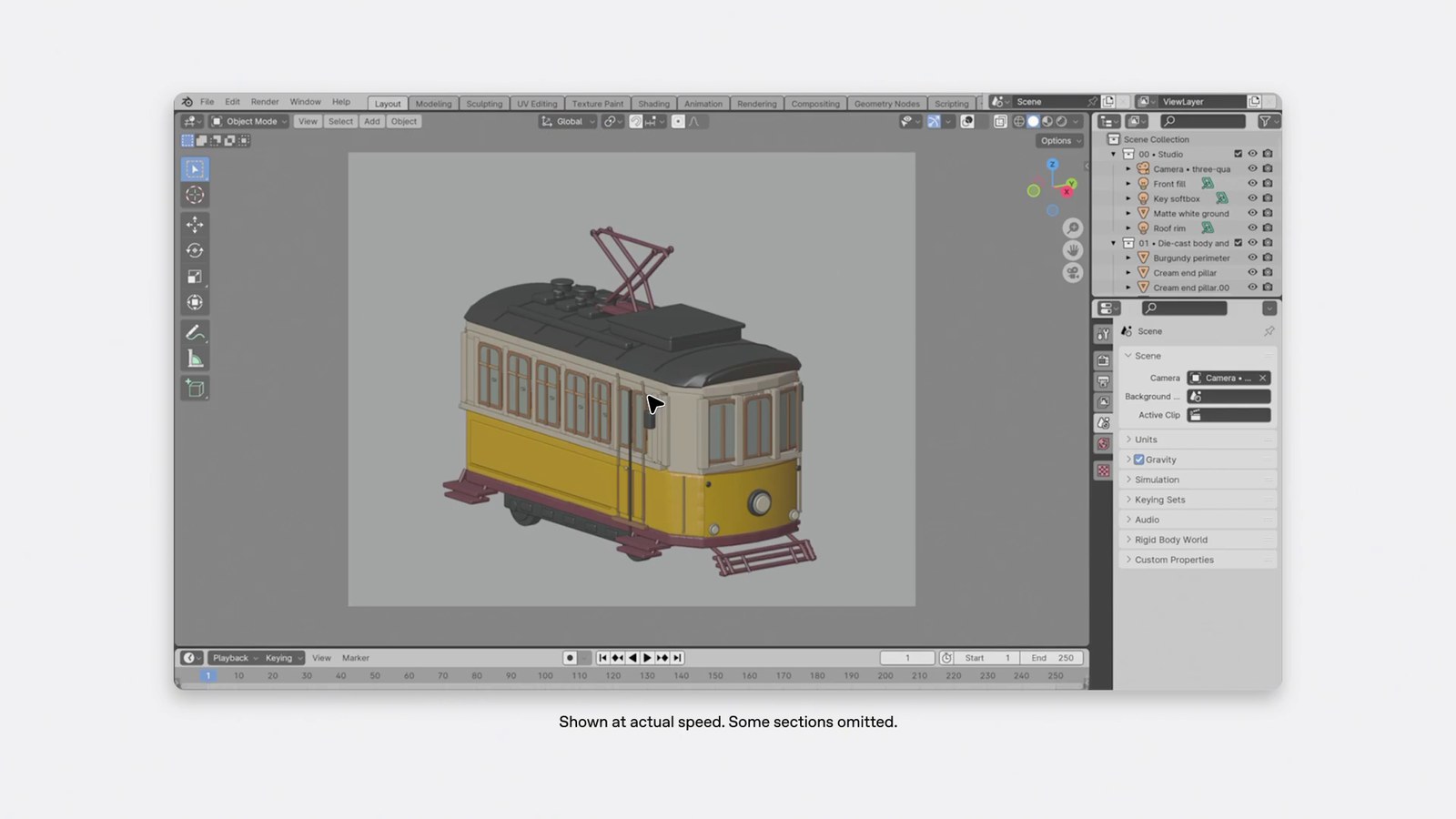Viewport: 1456px width, 819px height.
Task: Click the Play animation button
Action: point(647,658)
